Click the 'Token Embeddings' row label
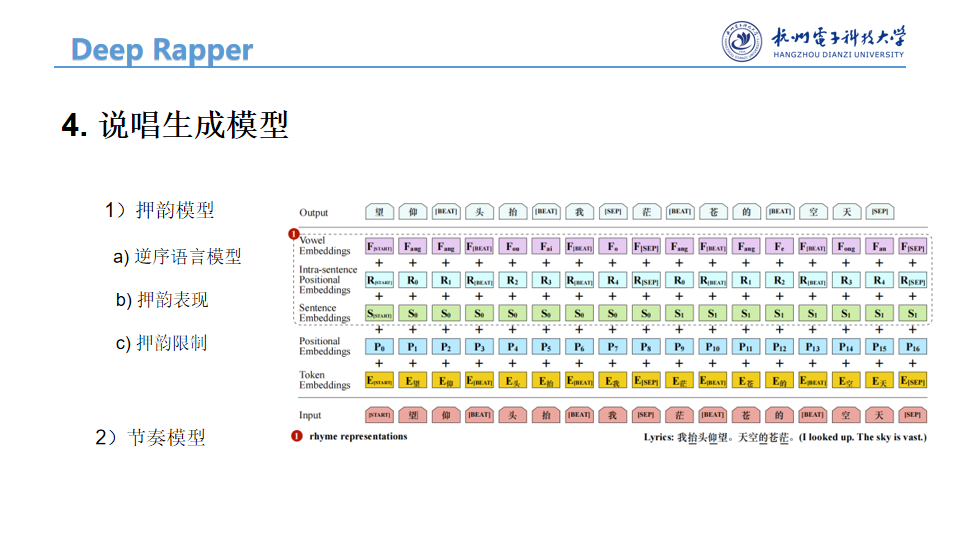The image size is (960, 540). point(324,380)
